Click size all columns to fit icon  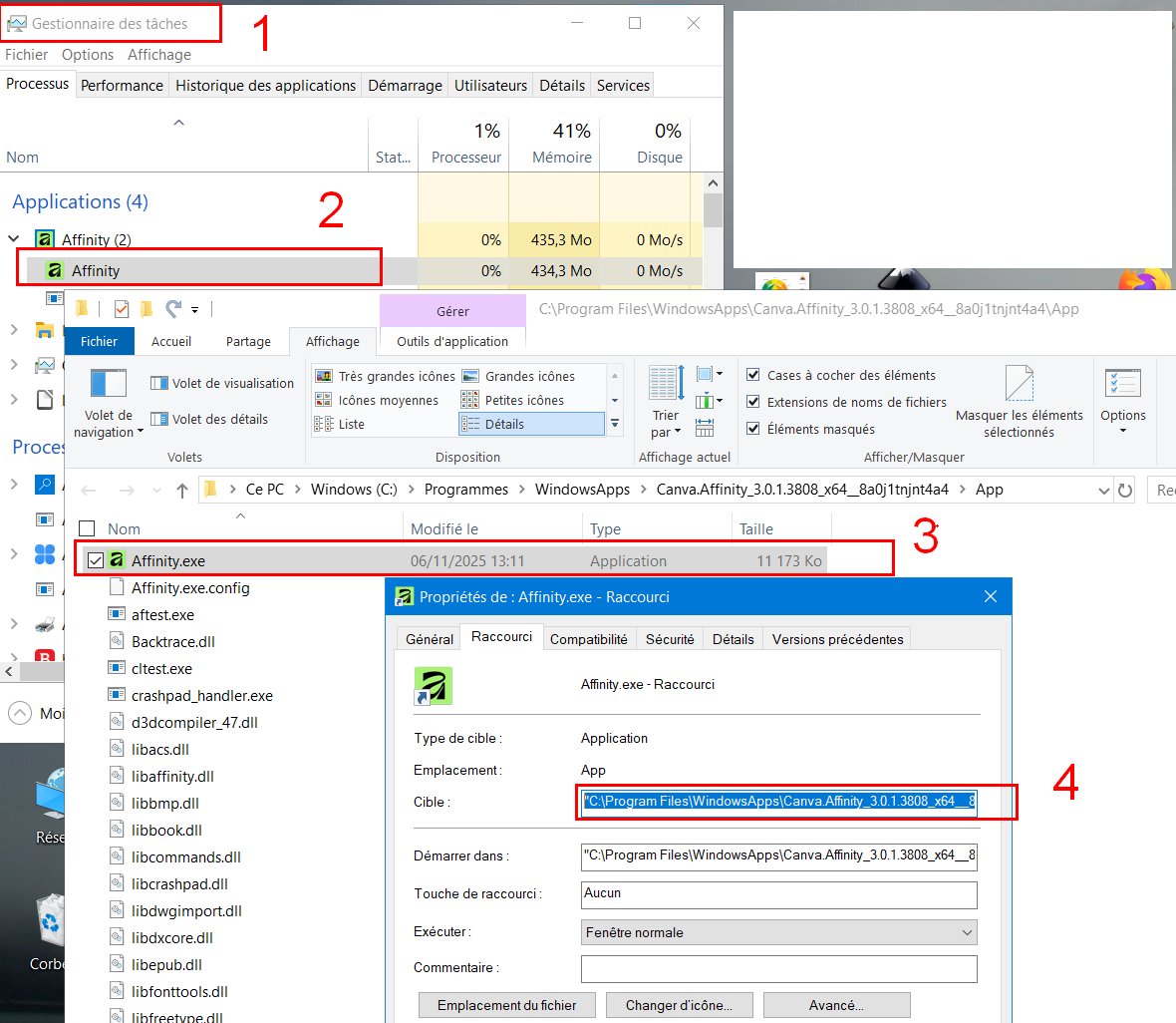705,428
